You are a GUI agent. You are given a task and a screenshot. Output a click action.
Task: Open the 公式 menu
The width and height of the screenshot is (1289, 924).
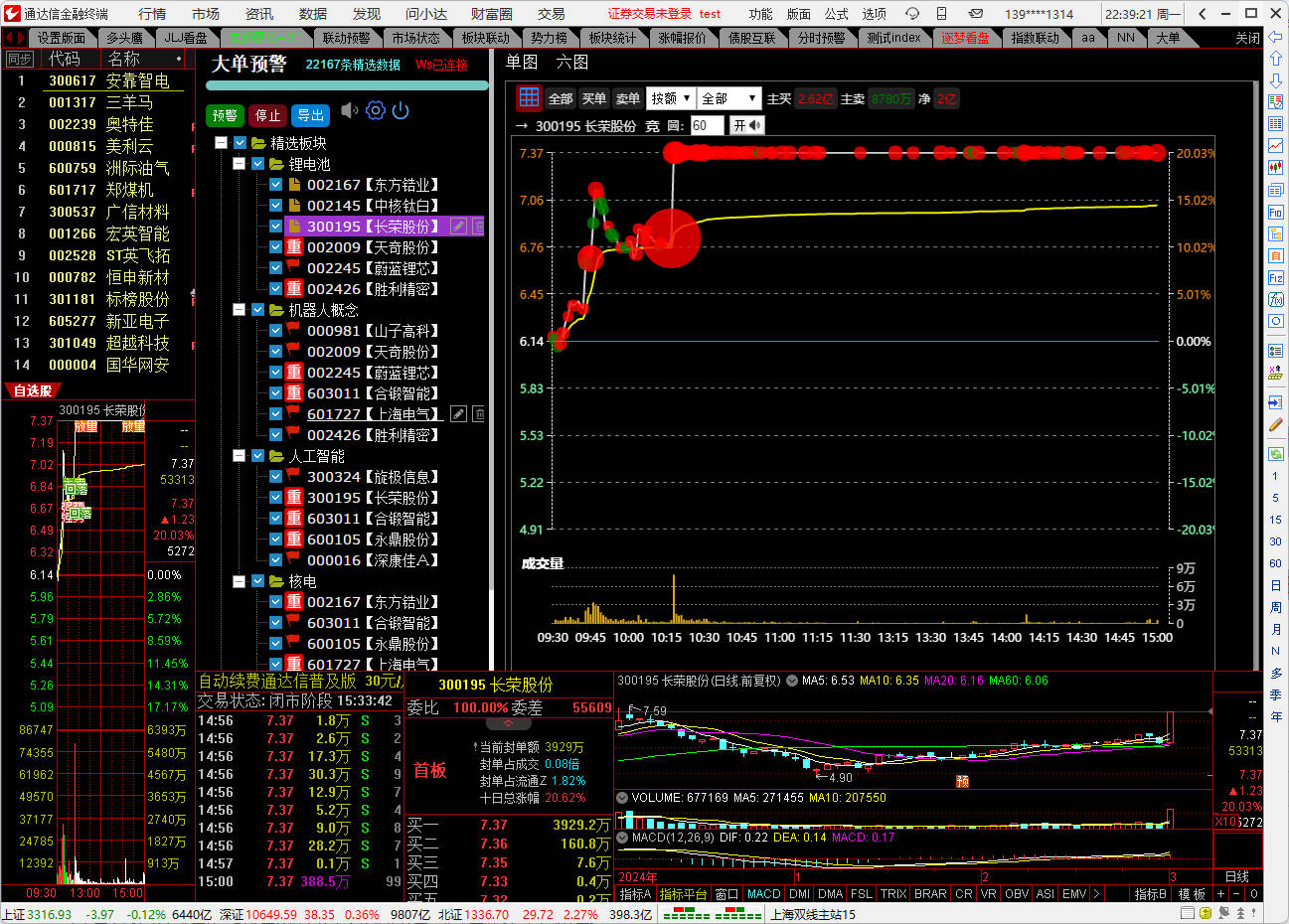pyautogui.click(x=836, y=14)
